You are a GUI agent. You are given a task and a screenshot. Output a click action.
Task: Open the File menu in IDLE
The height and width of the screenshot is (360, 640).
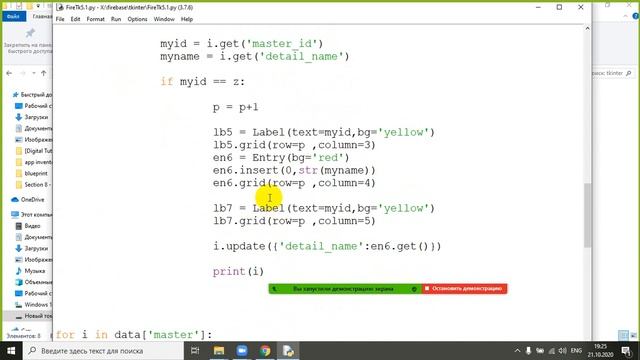click(x=60, y=19)
